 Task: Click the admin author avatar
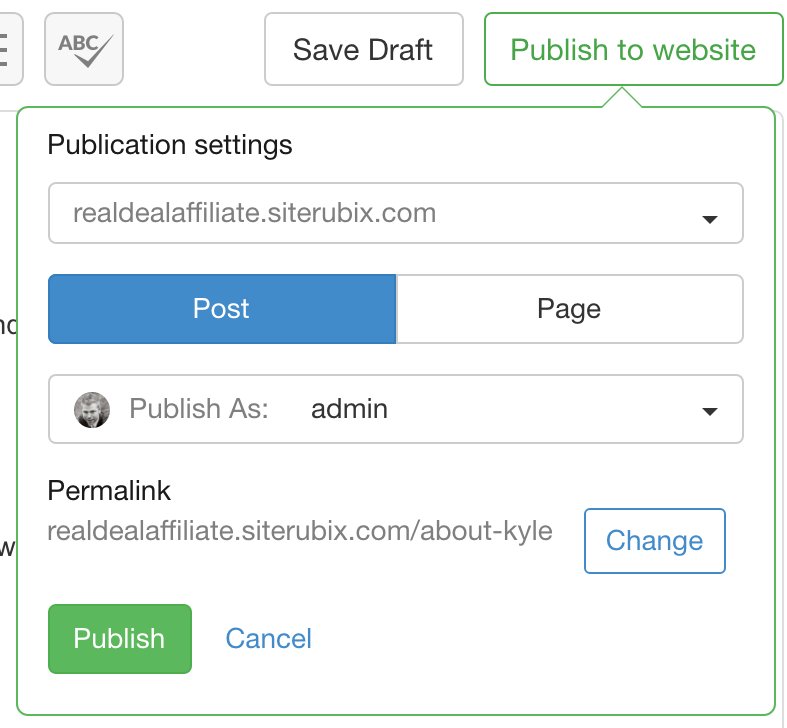(x=92, y=410)
